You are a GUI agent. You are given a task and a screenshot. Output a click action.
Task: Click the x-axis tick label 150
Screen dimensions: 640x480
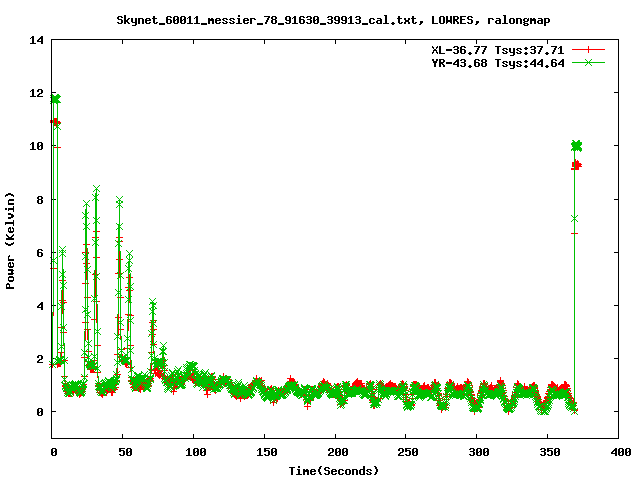tap(267, 452)
